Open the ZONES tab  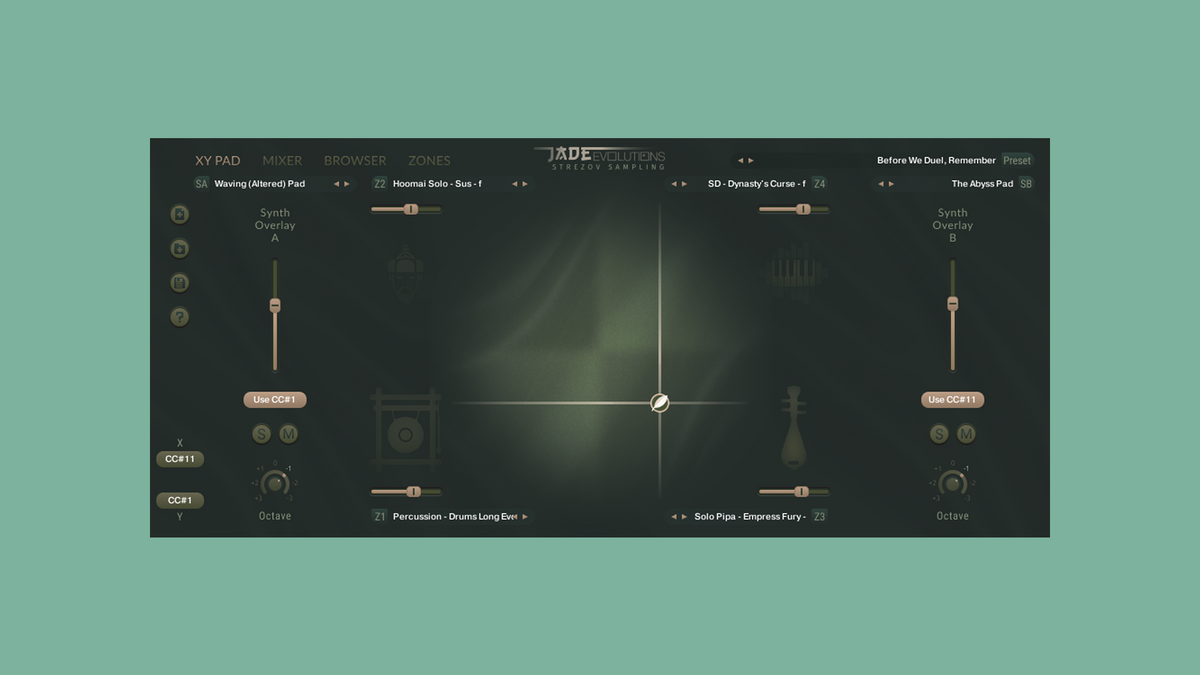pos(429,161)
